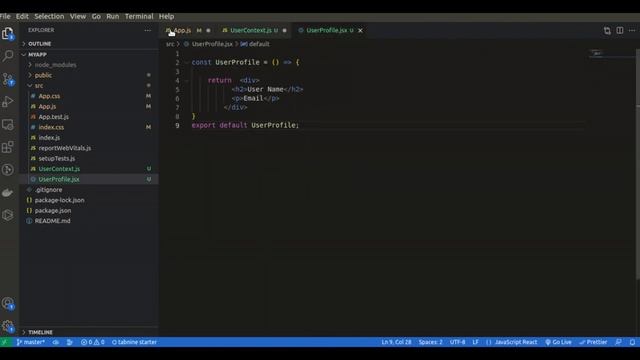Open the Search view icon
The width and height of the screenshot is (640, 360).
(x=8, y=56)
